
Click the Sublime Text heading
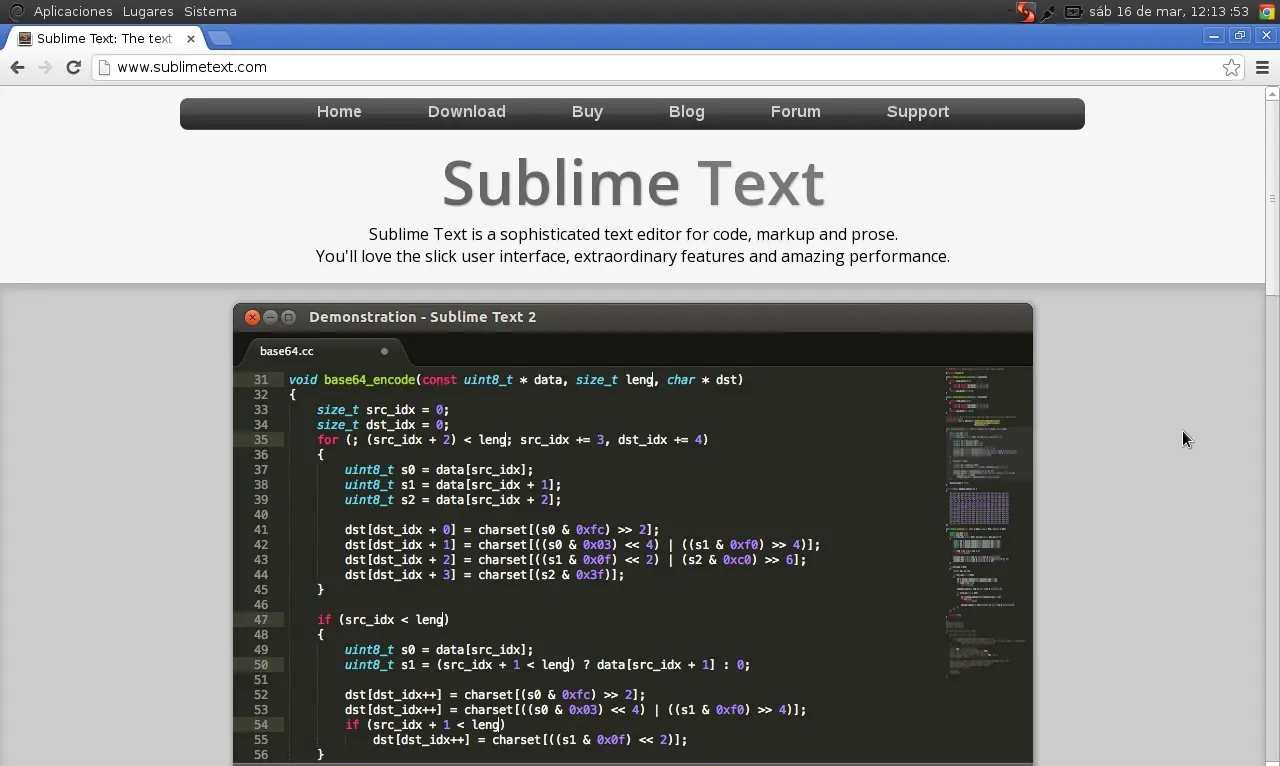(633, 183)
